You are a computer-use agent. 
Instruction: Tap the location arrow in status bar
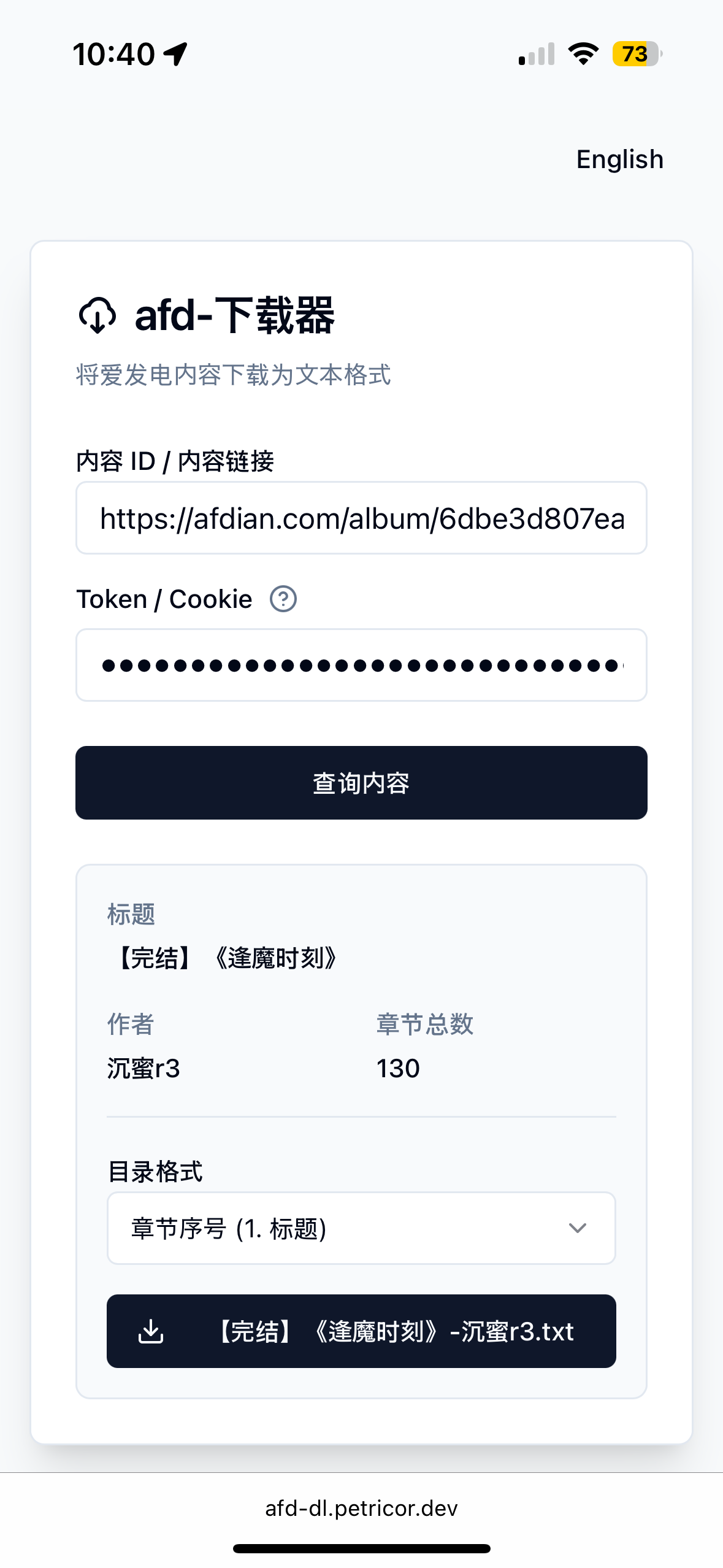coord(176,54)
